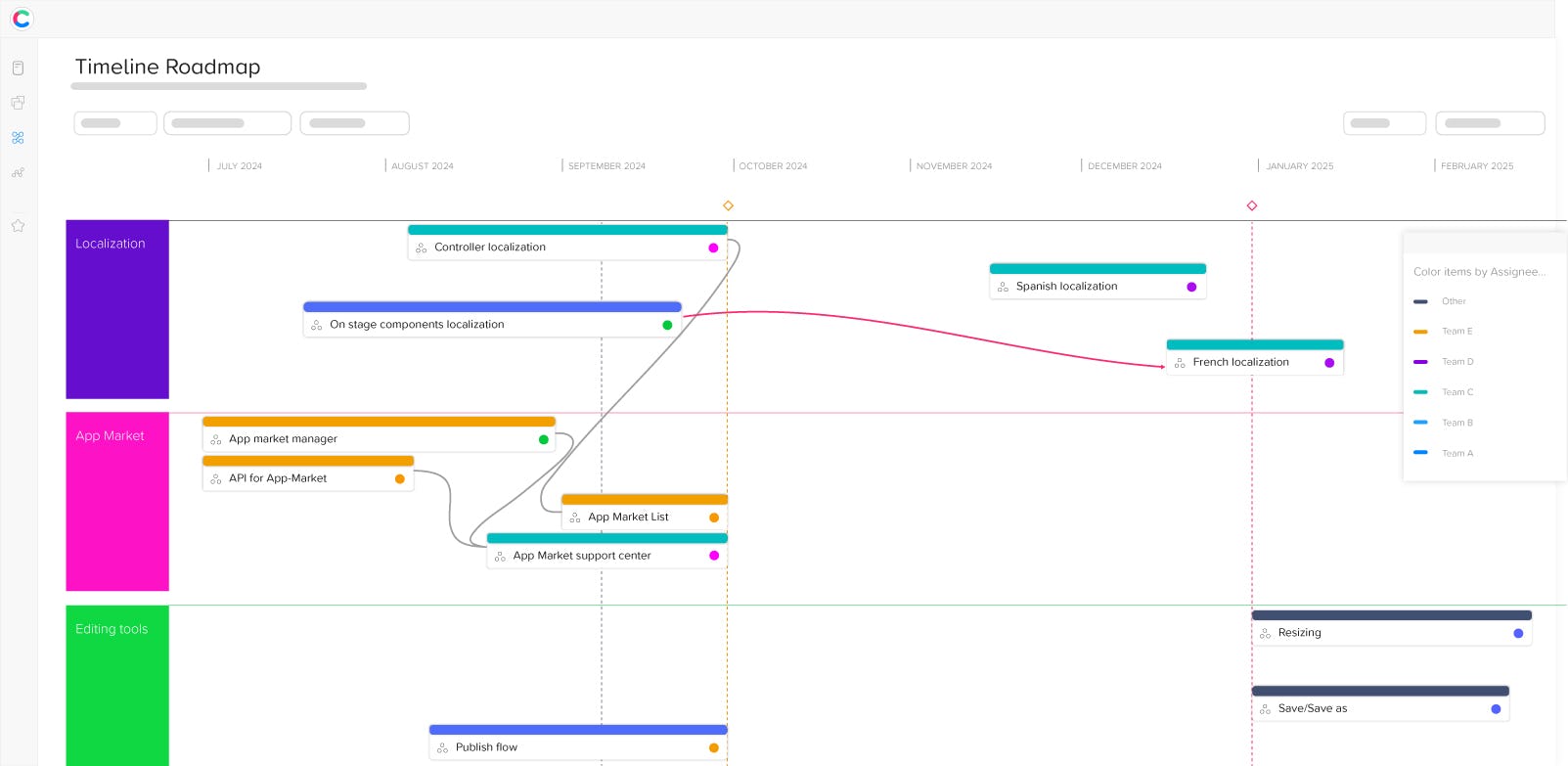Select the App Market swimlane header
Image resolution: width=1568 pixels, height=766 pixels.
117,502
